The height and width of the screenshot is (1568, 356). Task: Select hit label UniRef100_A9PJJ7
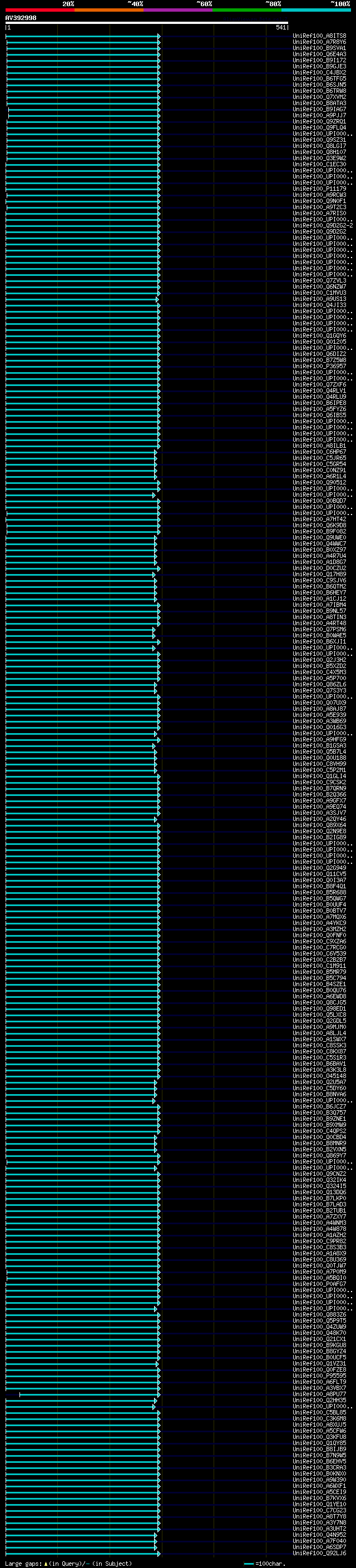(x=319, y=116)
